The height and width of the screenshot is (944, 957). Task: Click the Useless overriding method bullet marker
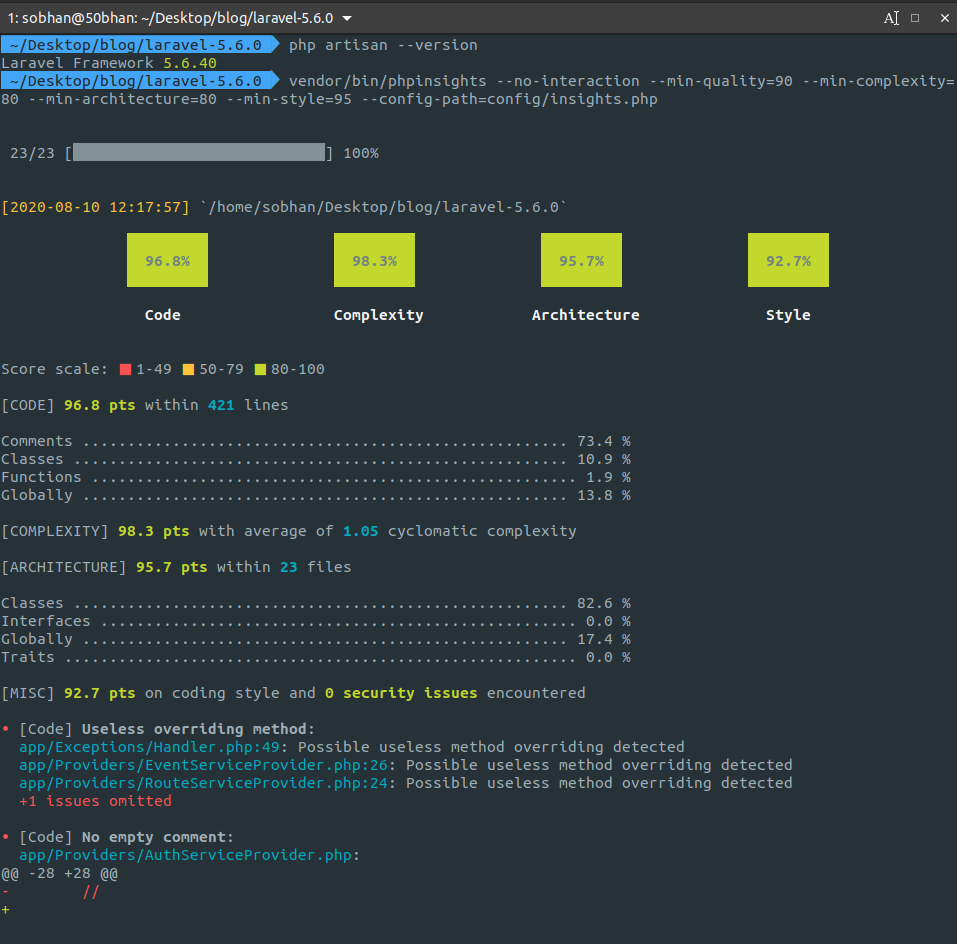[8, 728]
